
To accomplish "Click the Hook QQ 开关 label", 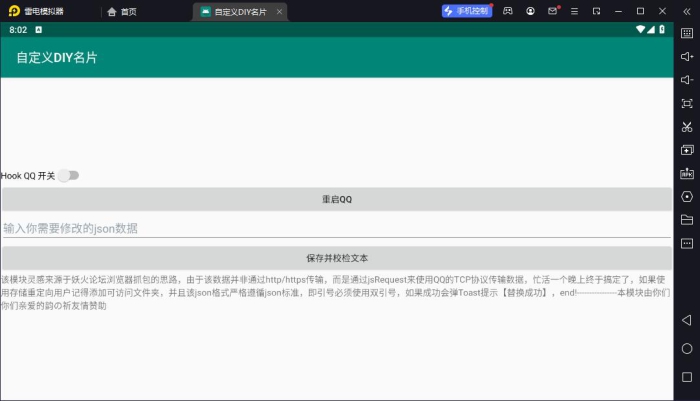I will pyautogui.click(x=28, y=176).
